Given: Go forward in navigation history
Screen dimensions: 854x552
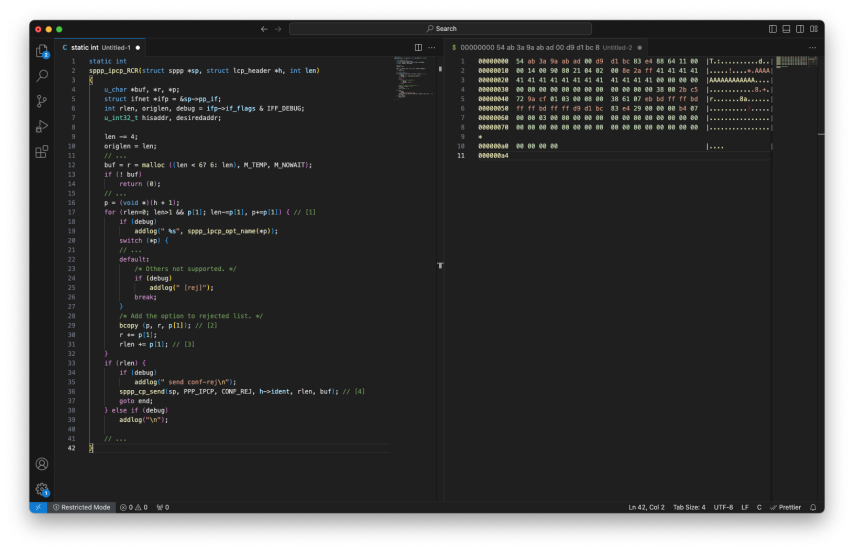Looking at the screenshot, I should (x=278, y=29).
